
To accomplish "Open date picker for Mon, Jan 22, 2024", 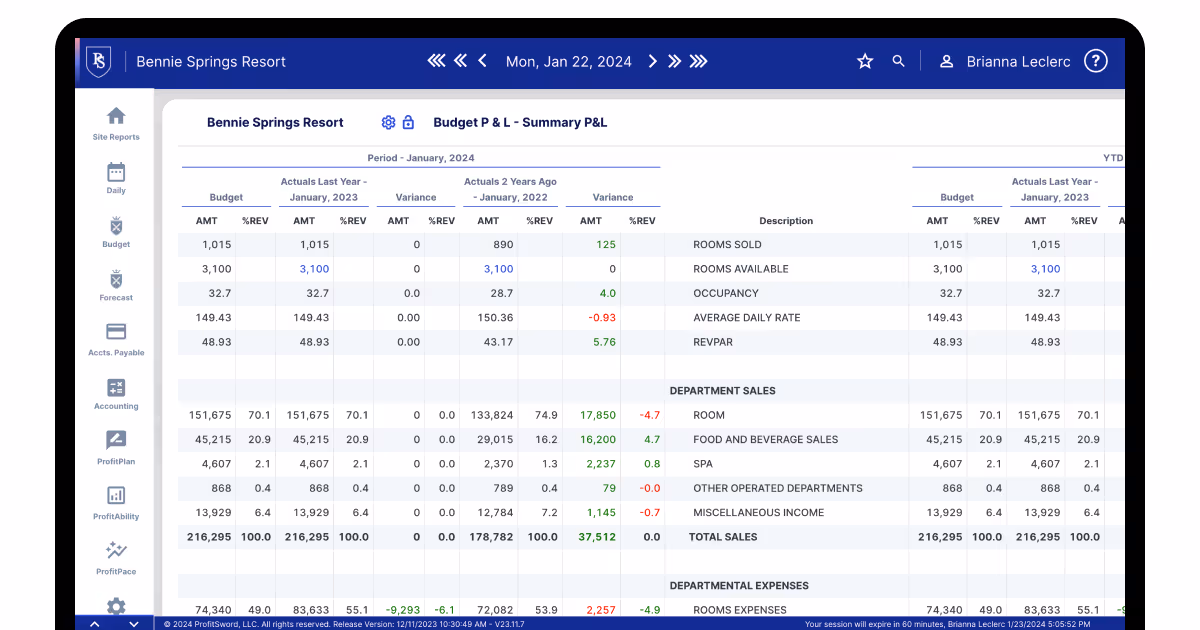I will click(568, 62).
